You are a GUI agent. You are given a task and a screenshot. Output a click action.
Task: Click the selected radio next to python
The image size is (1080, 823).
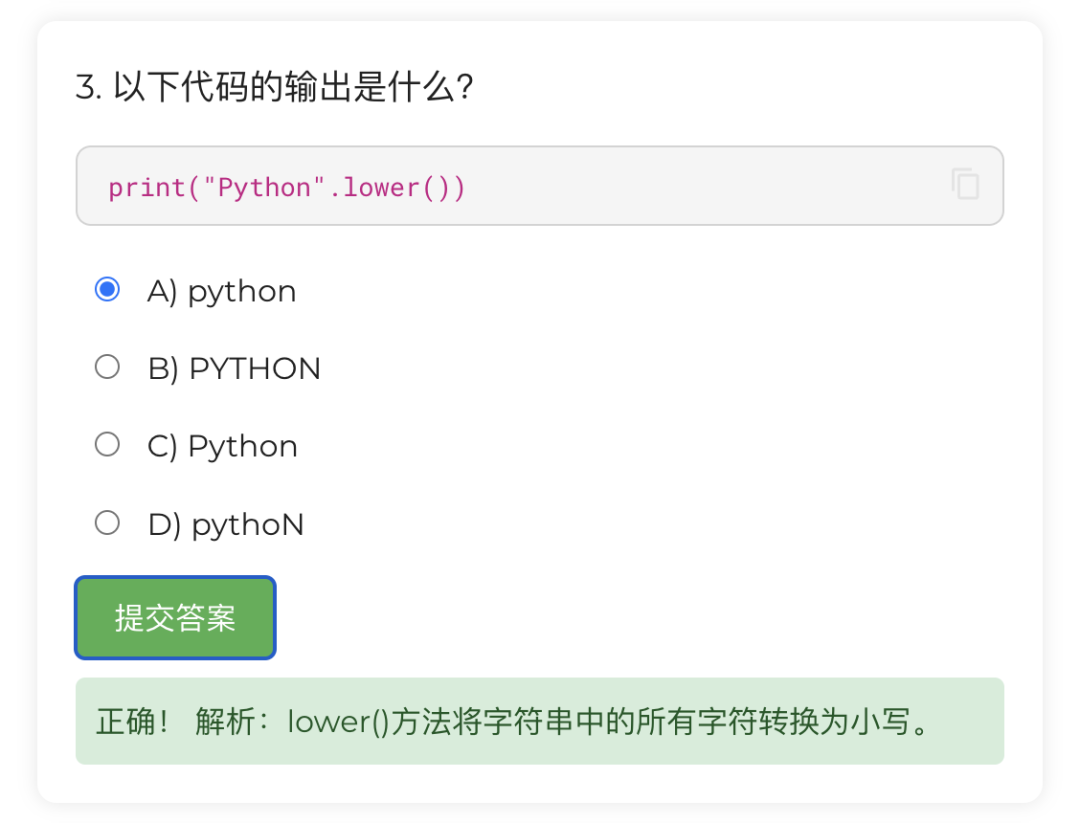point(107,289)
